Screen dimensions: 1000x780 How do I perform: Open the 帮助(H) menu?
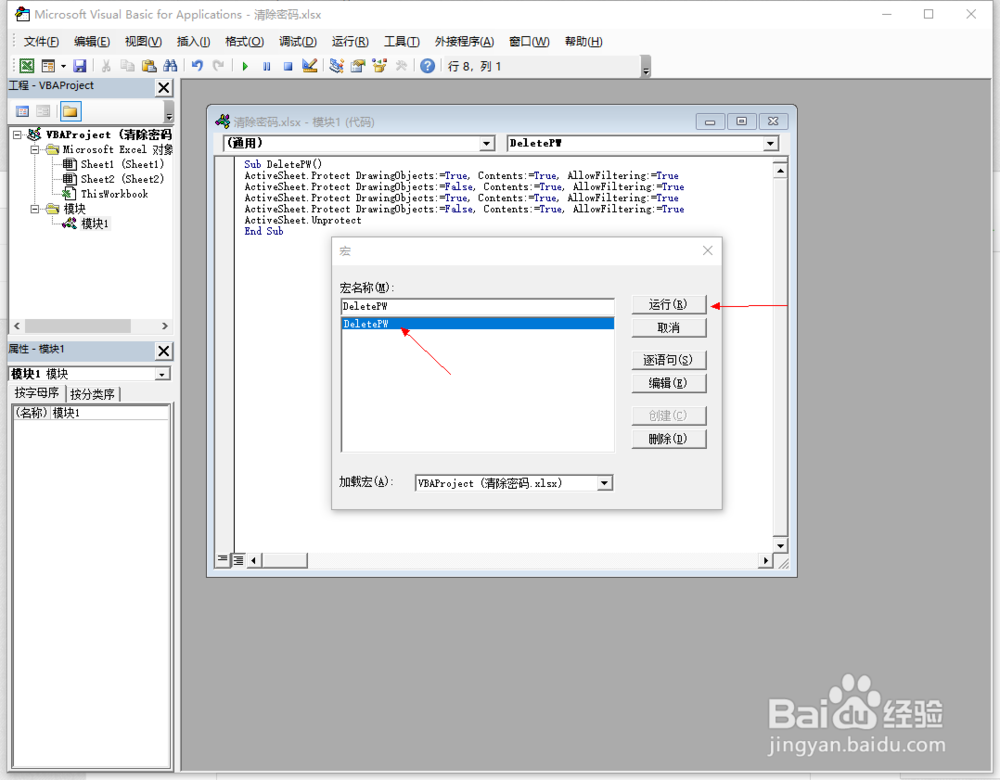click(x=584, y=41)
